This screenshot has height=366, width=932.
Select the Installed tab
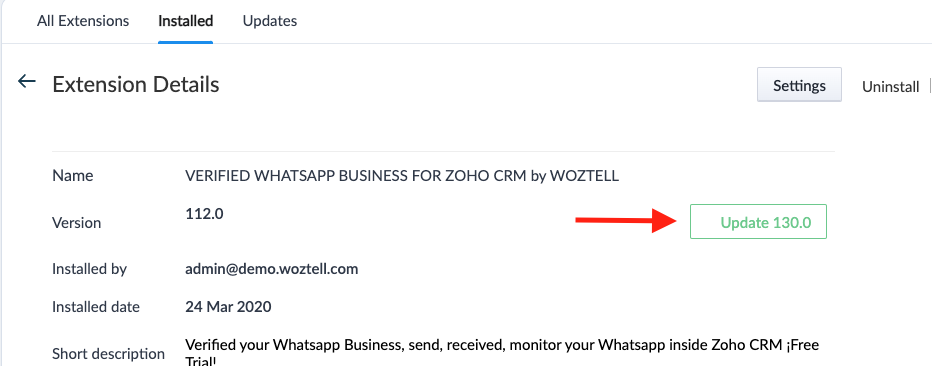(x=185, y=21)
